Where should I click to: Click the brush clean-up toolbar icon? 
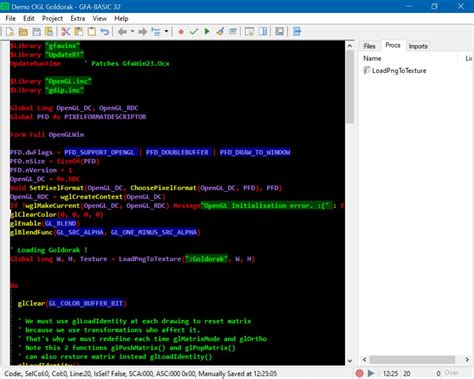[x=220, y=32]
